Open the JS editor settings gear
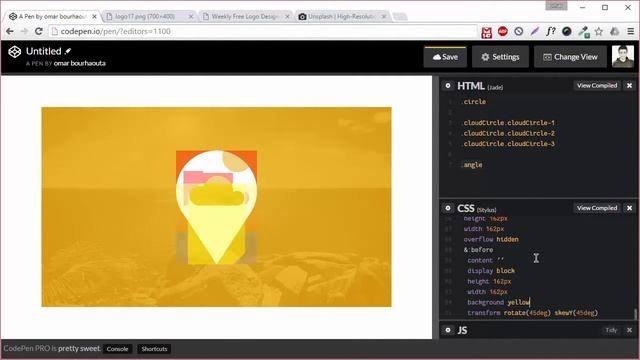The width and height of the screenshot is (640, 360). 448,330
